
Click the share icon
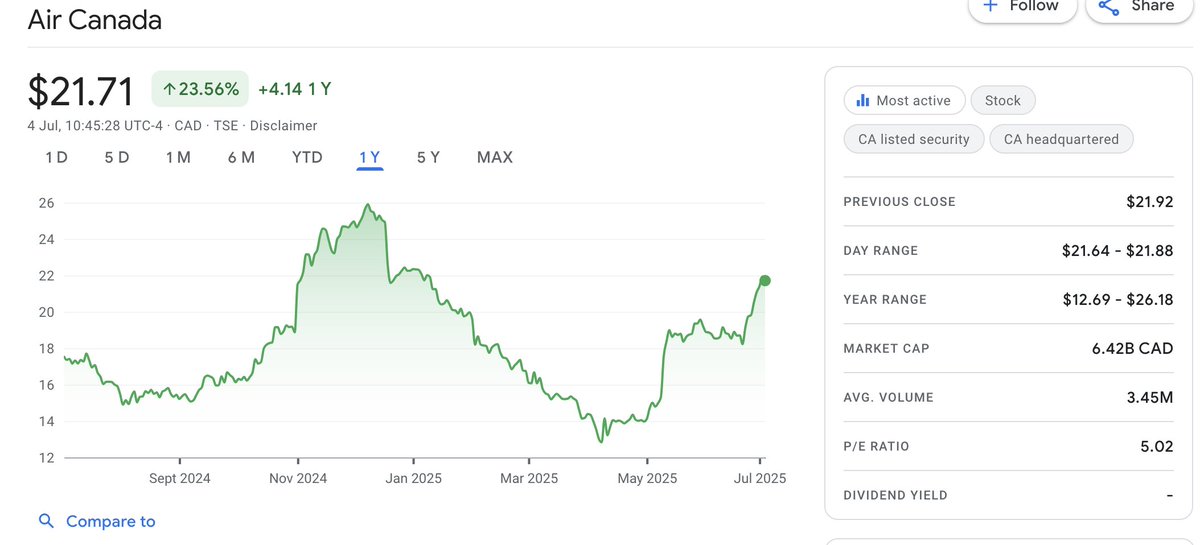point(1108,7)
